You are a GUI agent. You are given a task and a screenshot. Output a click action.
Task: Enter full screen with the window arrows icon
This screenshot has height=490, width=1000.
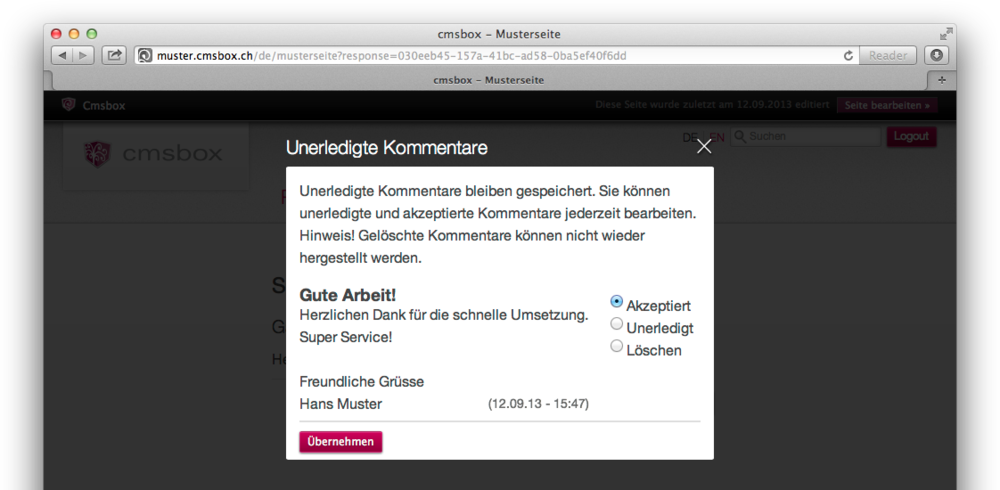coord(946,34)
